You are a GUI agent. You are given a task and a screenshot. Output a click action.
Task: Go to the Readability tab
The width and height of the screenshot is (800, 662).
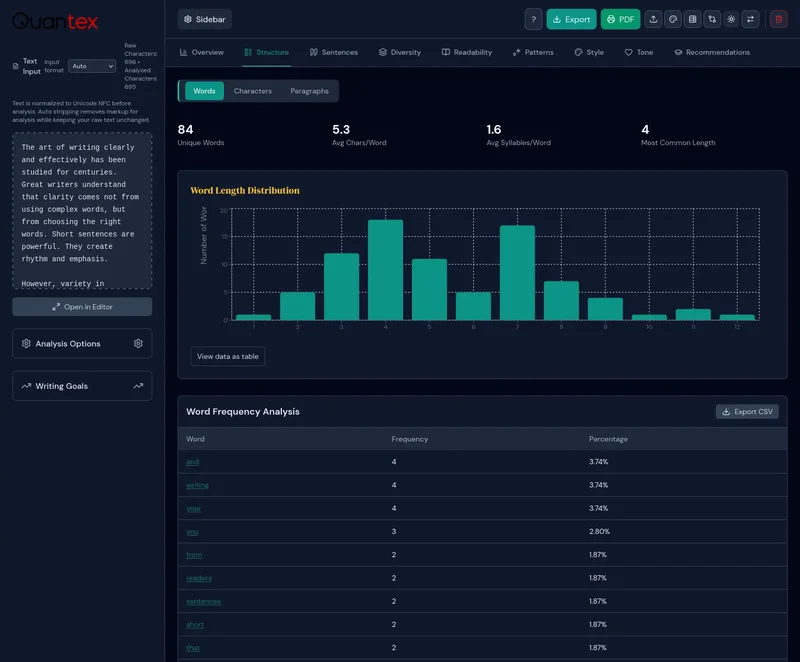[467, 52]
